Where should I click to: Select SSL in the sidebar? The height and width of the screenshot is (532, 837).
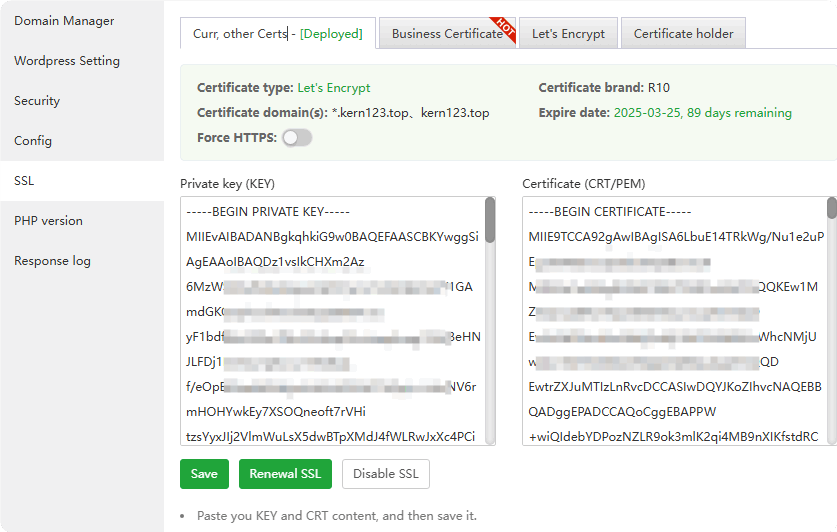pyautogui.click(x=24, y=181)
